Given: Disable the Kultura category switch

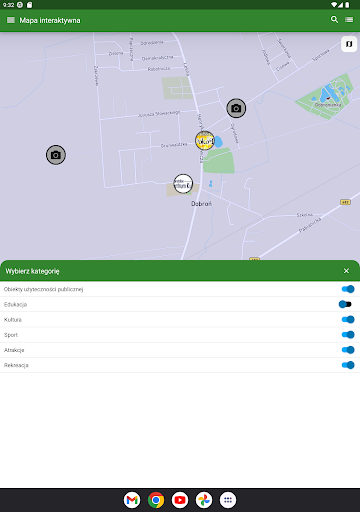Looking at the screenshot, I should [x=348, y=319].
